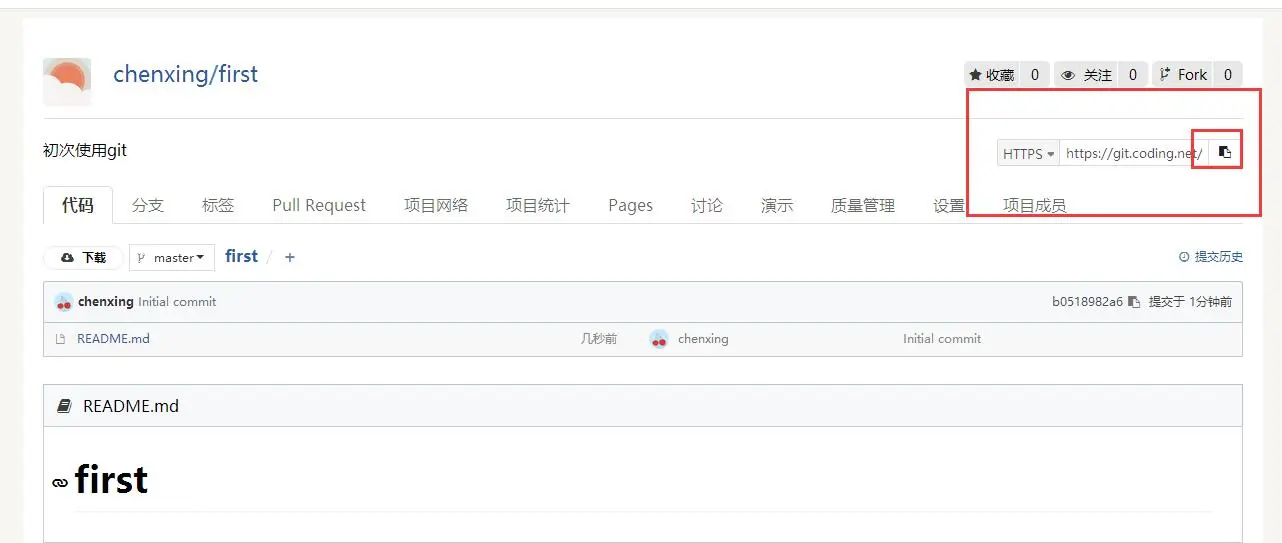This screenshot has height=543, width=1282.
Task: Open the chenxing/first repository title link
Action: coord(185,74)
